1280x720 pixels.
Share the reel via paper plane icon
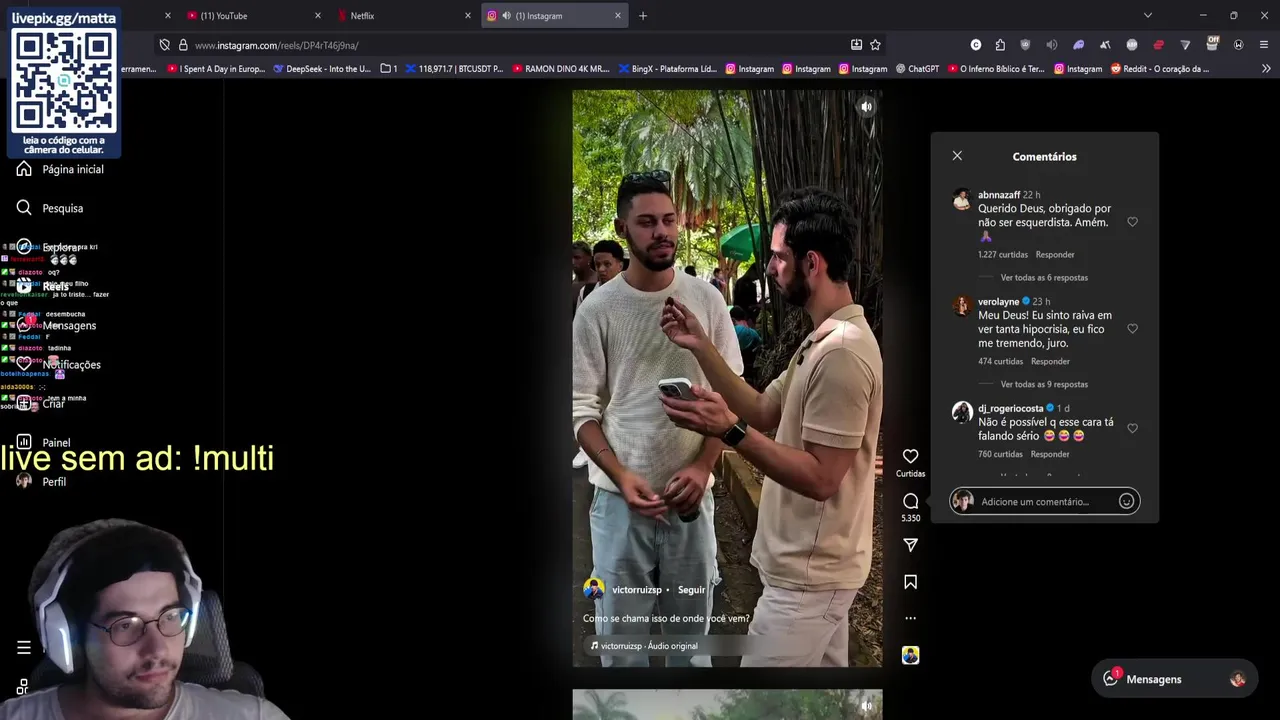tap(910, 545)
